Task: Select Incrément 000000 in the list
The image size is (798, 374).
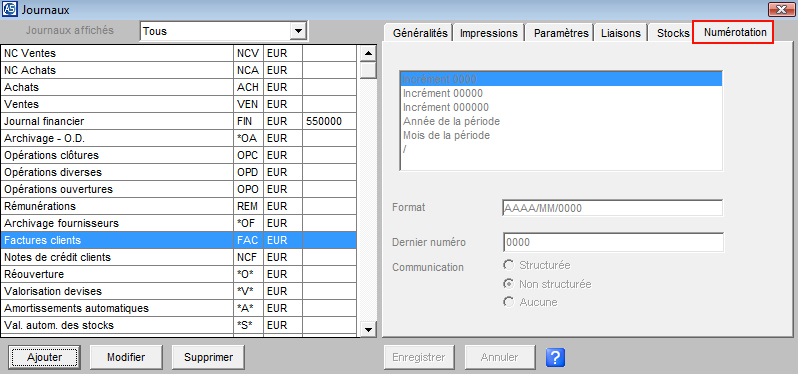Action: coord(561,107)
